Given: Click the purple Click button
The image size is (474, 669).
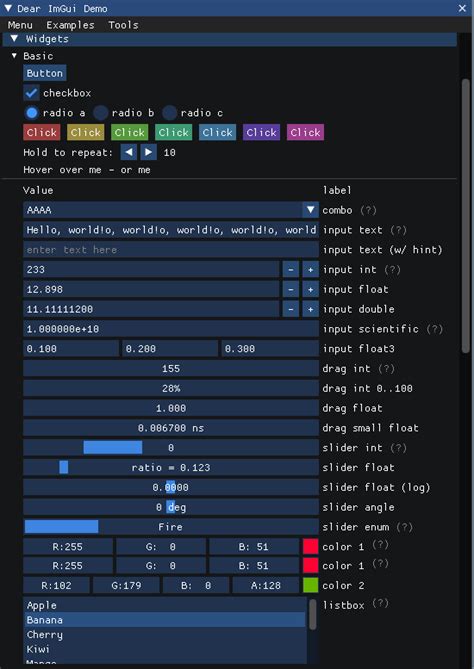Looking at the screenshot, I should coord(262,132).
